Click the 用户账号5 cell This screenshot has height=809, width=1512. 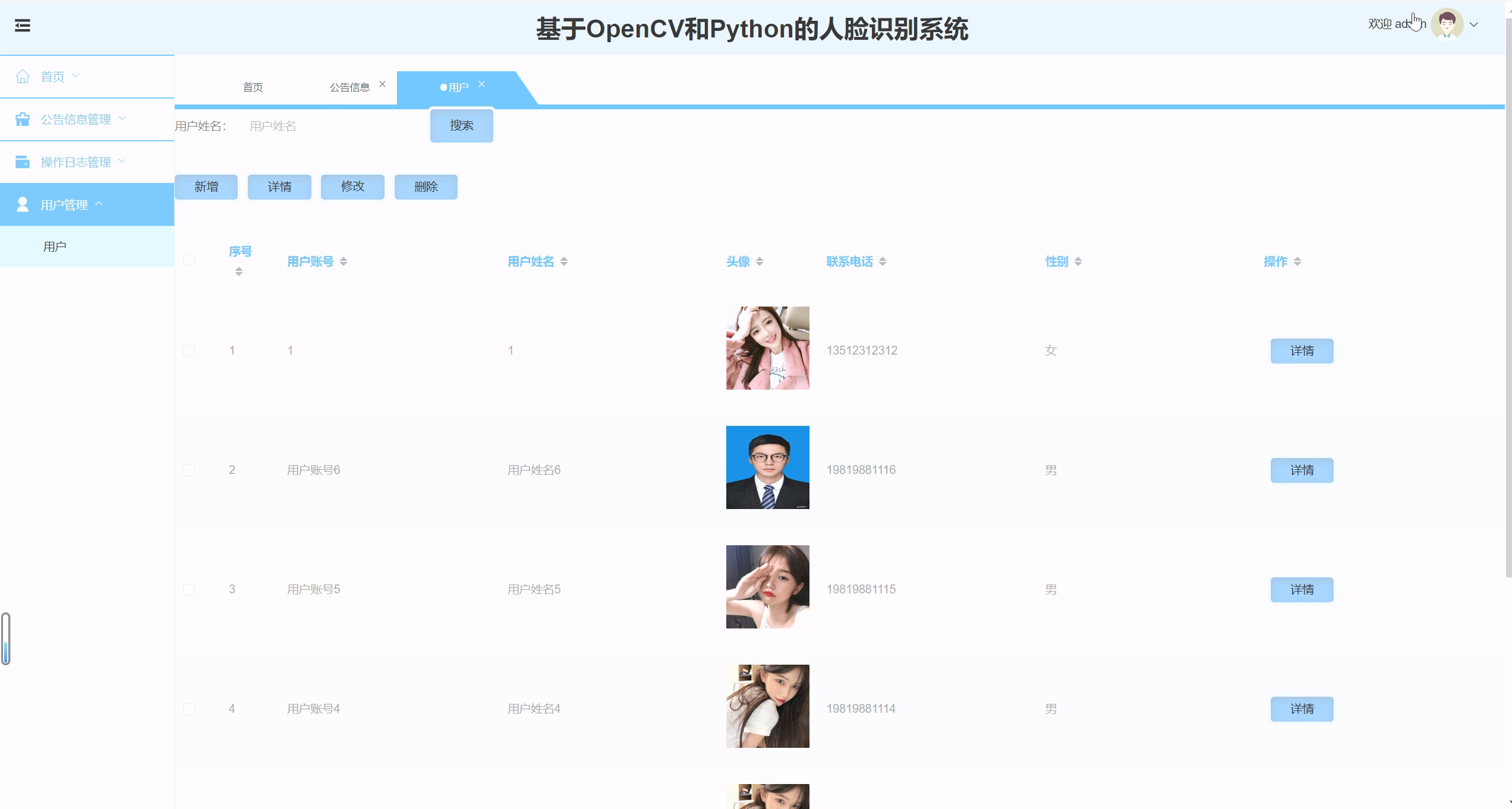click(x=313, y=589)
